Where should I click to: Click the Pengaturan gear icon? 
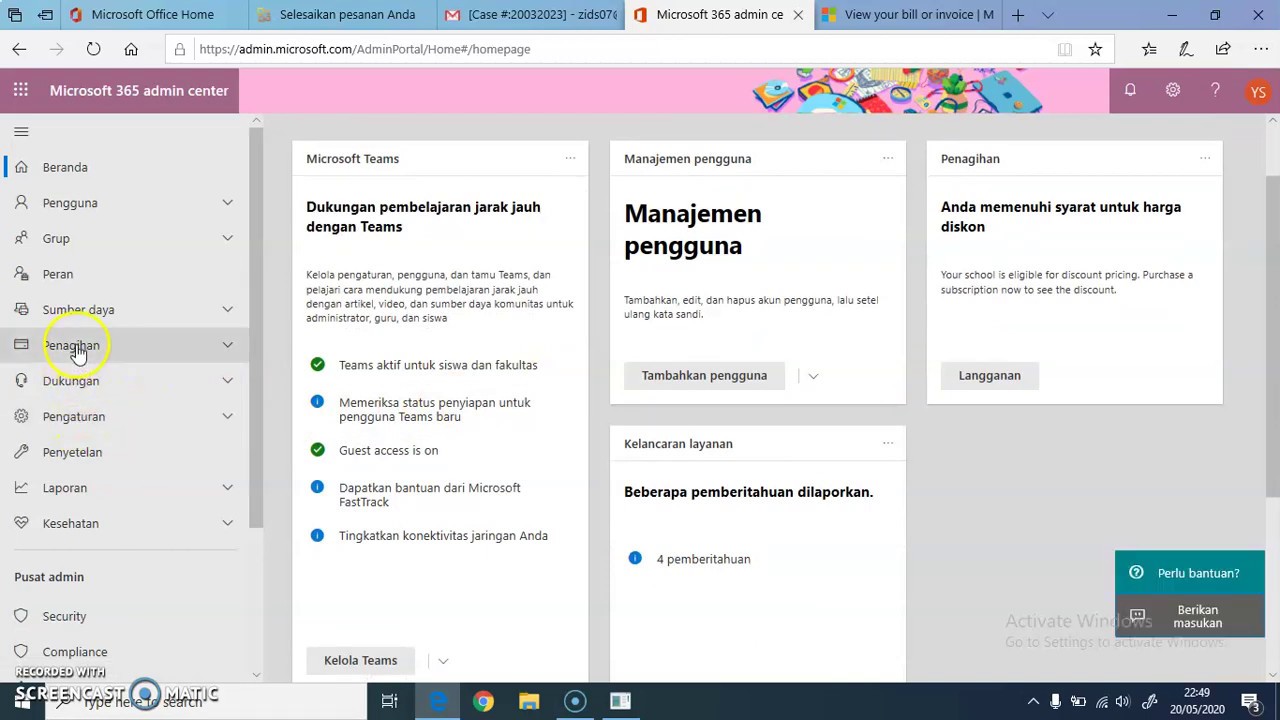click(x=21, y=416)
